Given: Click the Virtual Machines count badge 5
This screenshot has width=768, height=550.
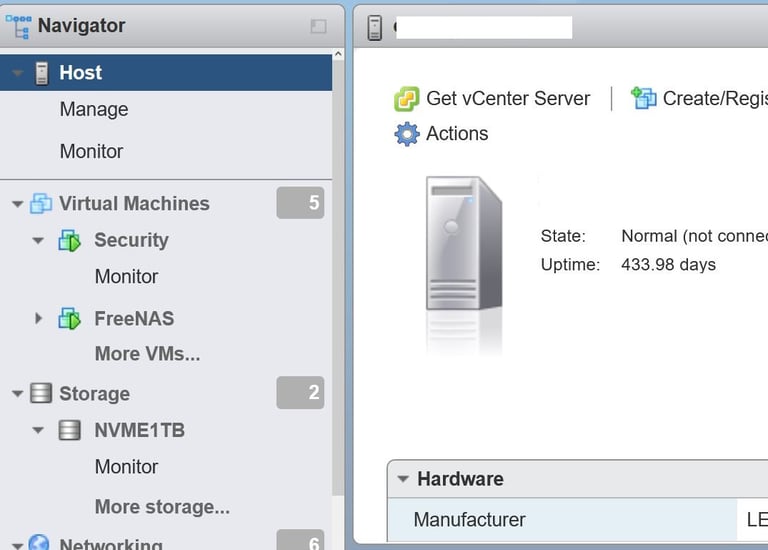Looking at the screenshot, I should click(300, 203).
